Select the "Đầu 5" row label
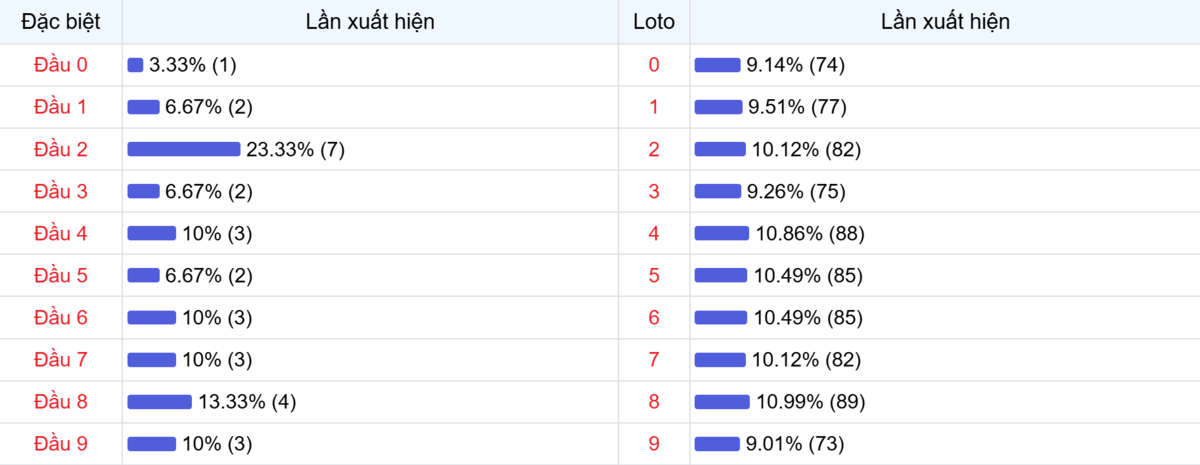The height and width of the screenshot is (465, 1200). pyautogui.click(x=61, y=275)
